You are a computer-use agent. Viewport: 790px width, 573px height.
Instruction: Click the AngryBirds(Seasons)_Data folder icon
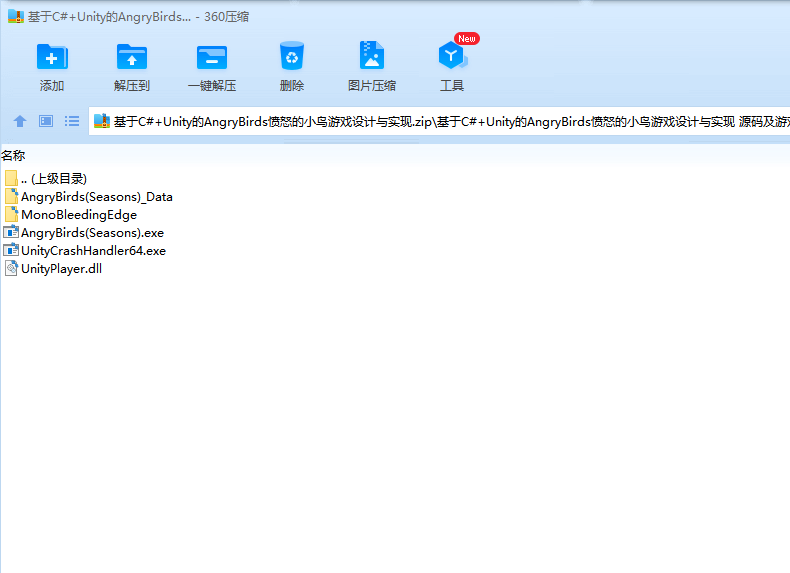(x=11, y=197)
